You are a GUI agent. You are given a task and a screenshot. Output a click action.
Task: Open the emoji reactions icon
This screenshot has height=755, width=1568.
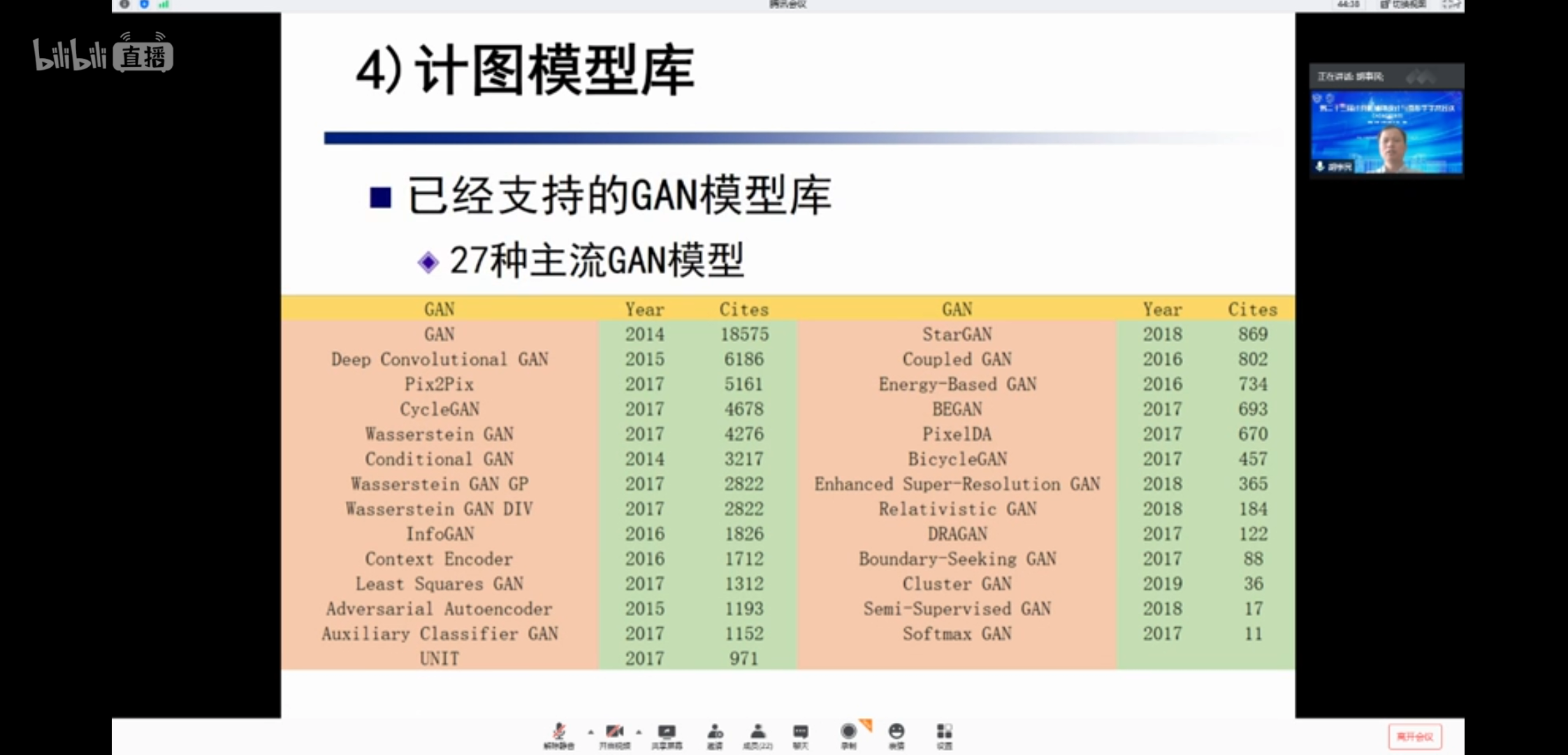point(896,732)
